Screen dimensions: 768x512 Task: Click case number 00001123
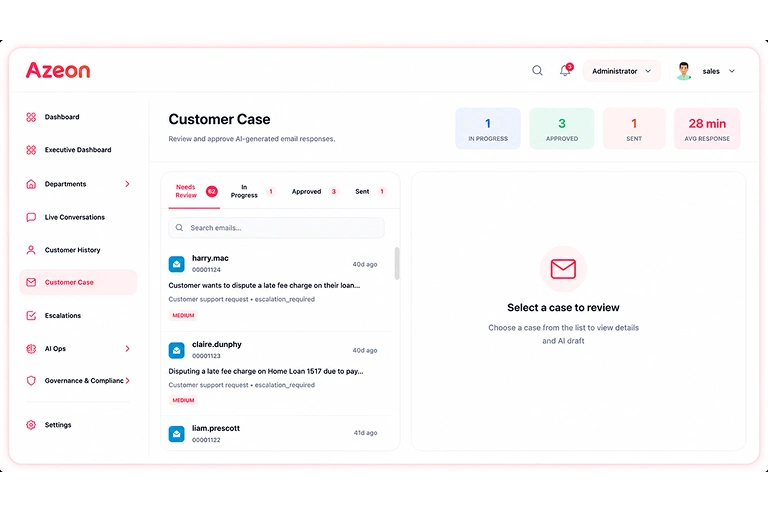click(x=206, y=356)
